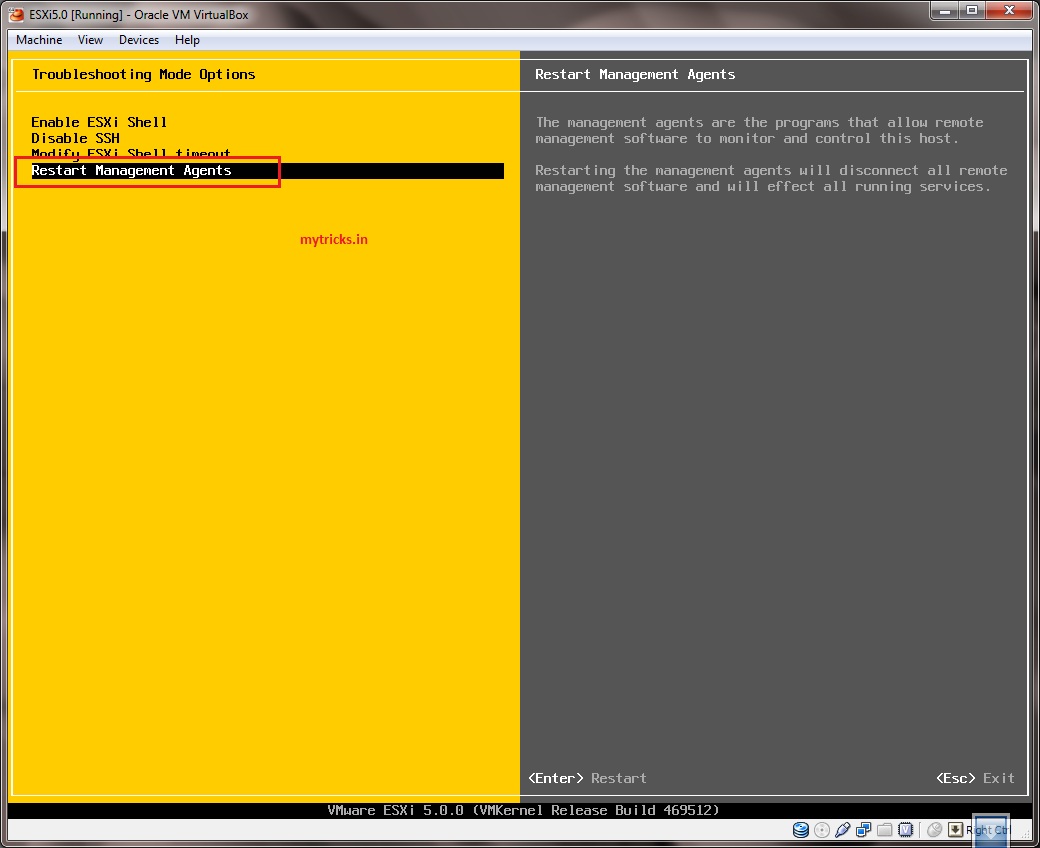Click the USB devices icon
The width and height of the screenshot is (1040, 848).
842,829
